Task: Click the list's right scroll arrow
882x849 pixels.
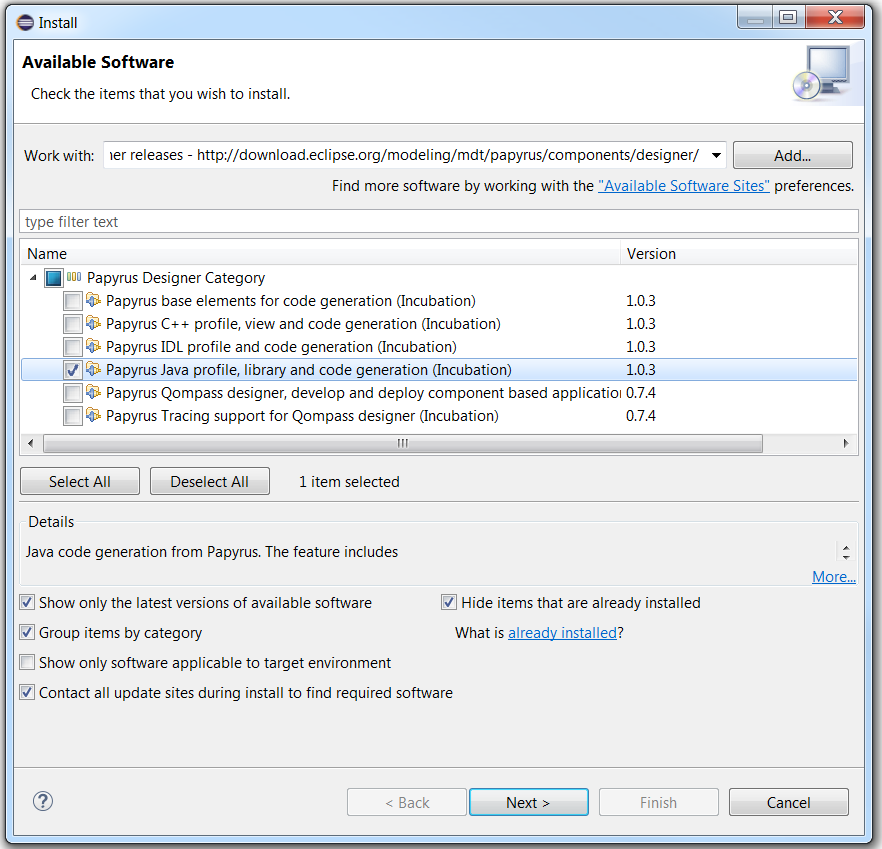Action: [846, 443]
